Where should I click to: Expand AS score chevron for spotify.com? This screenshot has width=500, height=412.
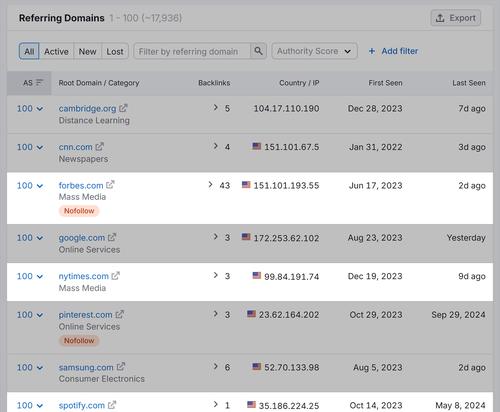tap(40, 406)
